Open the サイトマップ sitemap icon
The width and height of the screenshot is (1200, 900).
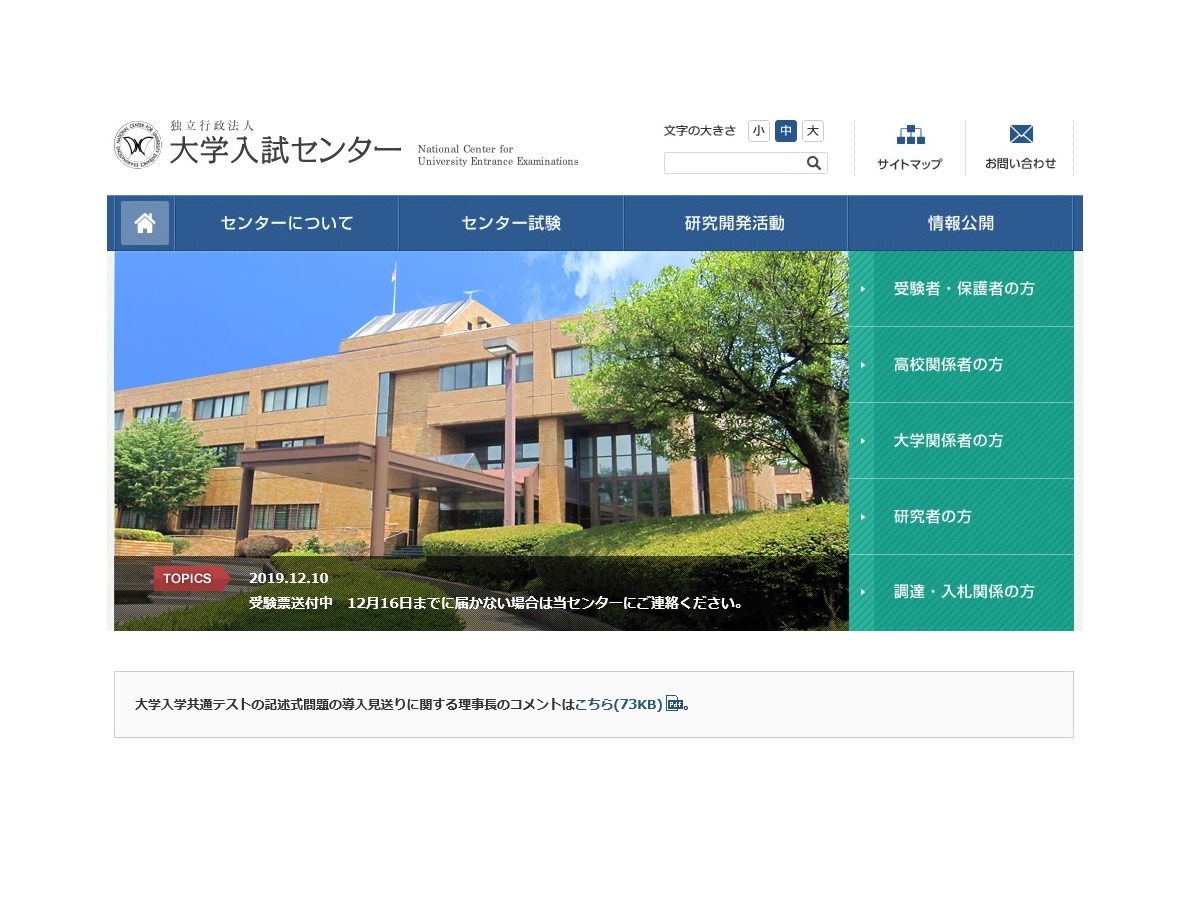click(x=908, y=135)
